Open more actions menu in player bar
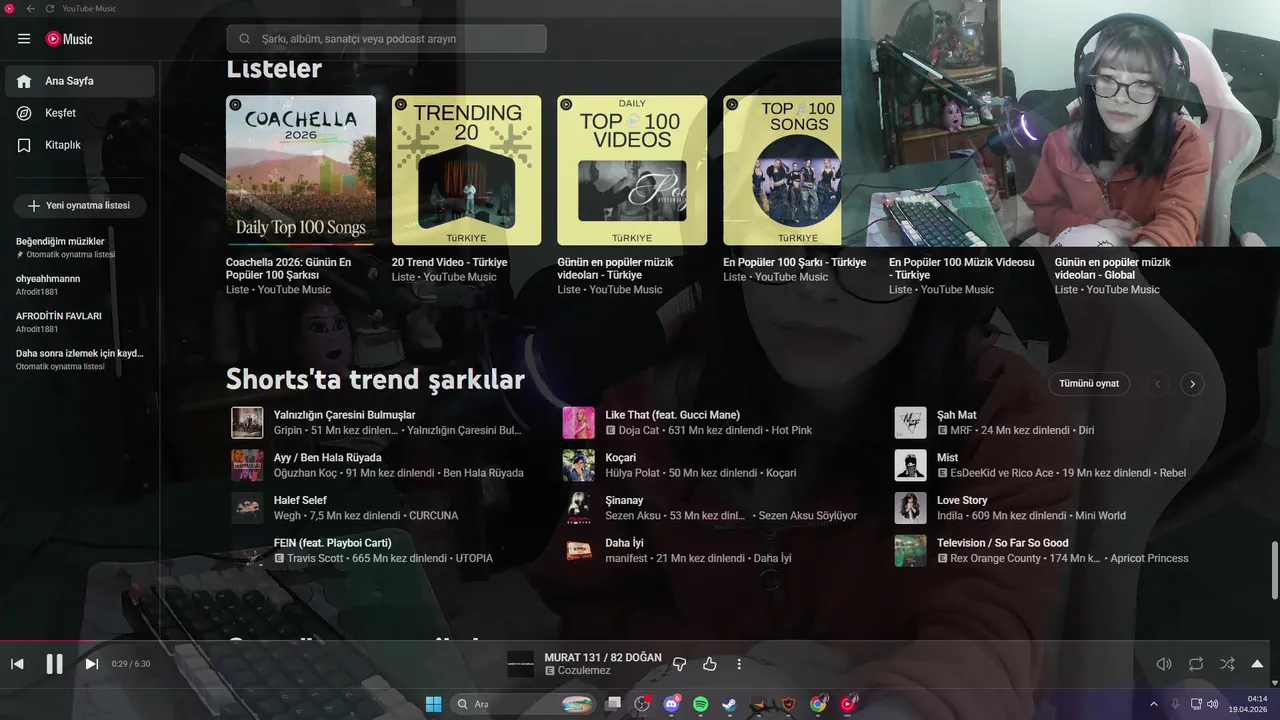 coord(739,664)
